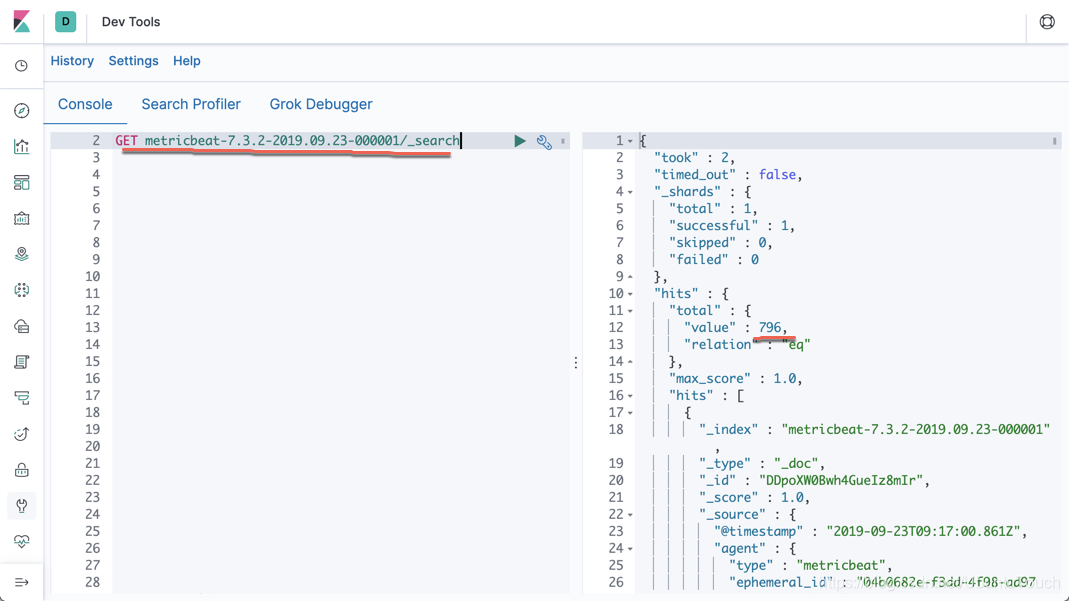Click in the GET metricbeat search request line

coord(288,140)
